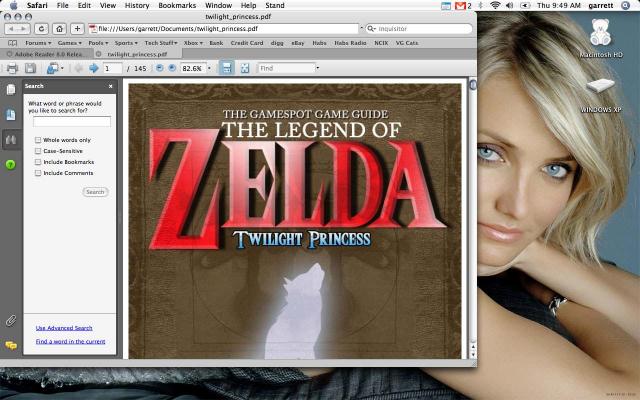Switch to Adobe Reader 8.0 Release tab

[x=46, y=54]
